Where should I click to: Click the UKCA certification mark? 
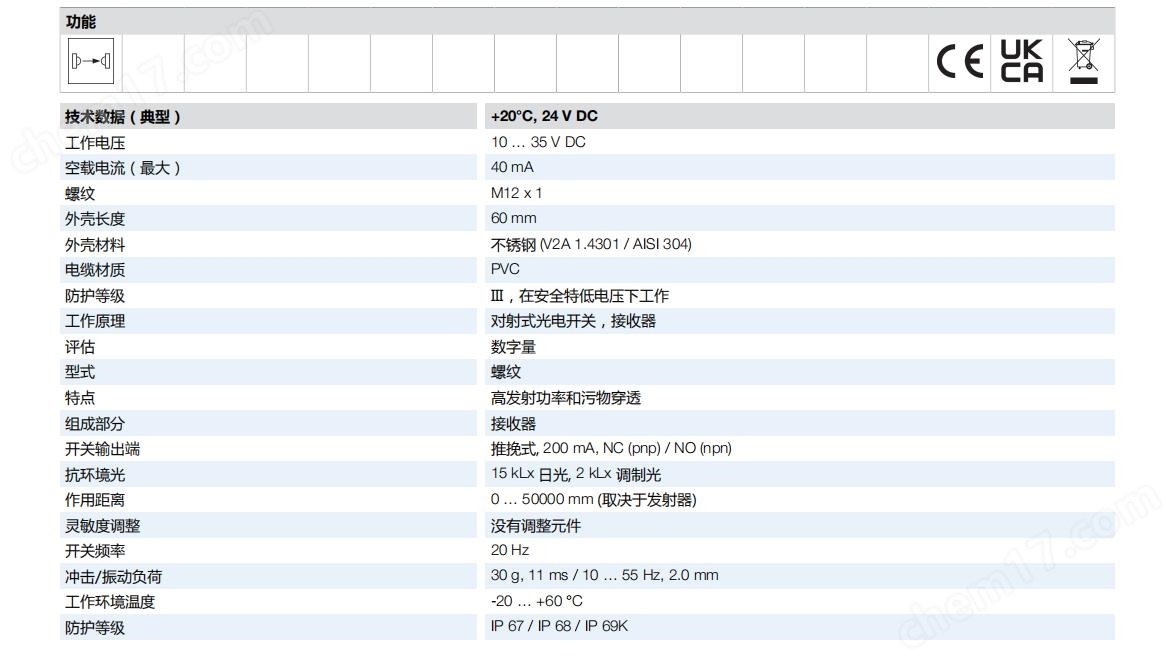1021,61
